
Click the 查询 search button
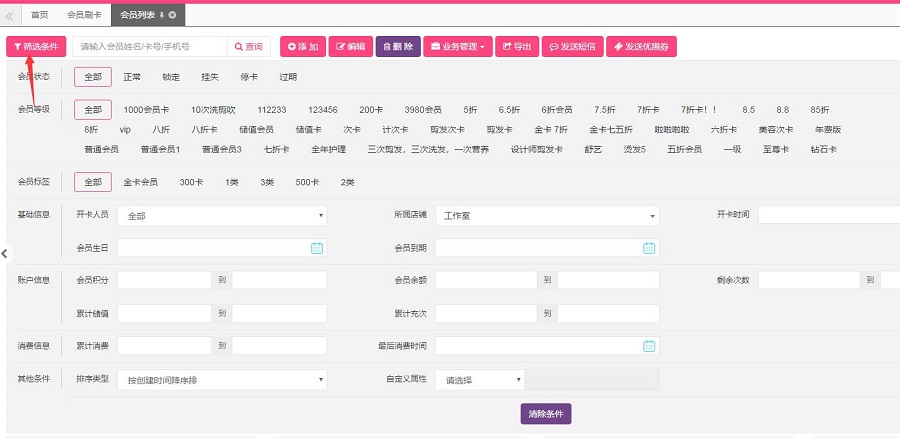click(x=249, y=46)
